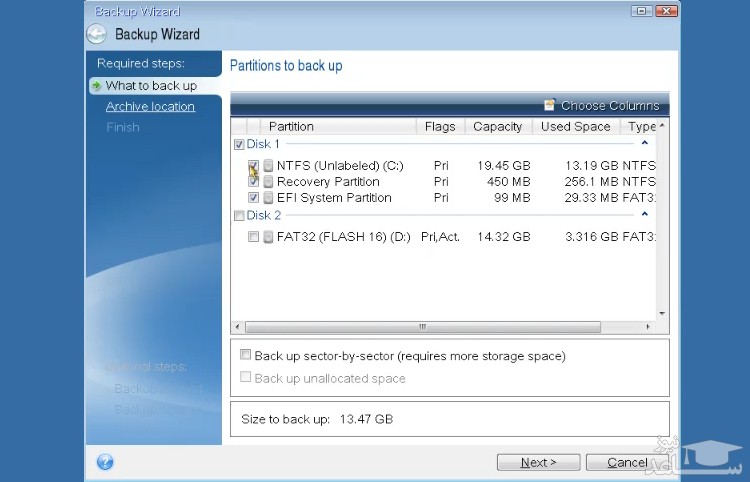Click the Choose Columns icon
The height and width of the screenshot is (482, 750).
(549, 105)
